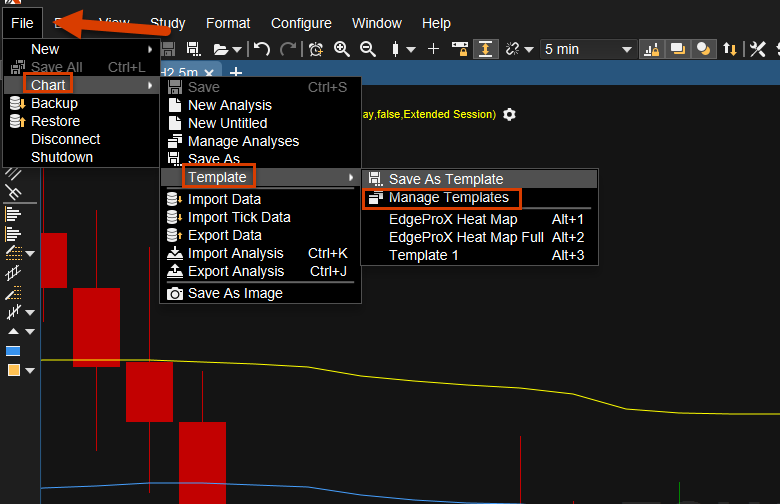Open the study settings gear icon
This screenshot has height=504, width=780.
coord(510,115)
